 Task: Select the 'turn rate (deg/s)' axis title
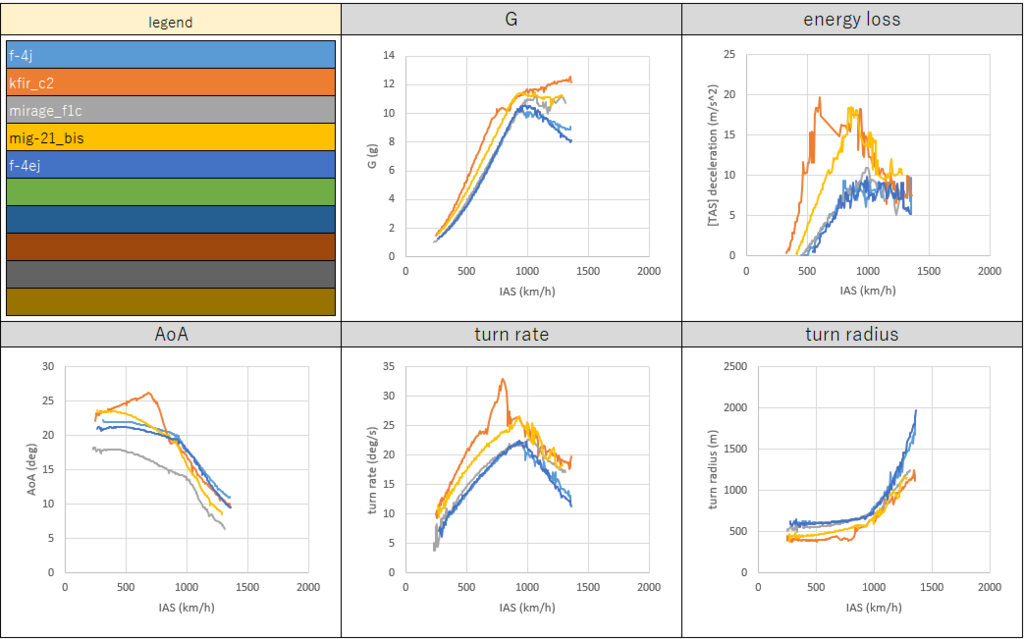point(372,469)
